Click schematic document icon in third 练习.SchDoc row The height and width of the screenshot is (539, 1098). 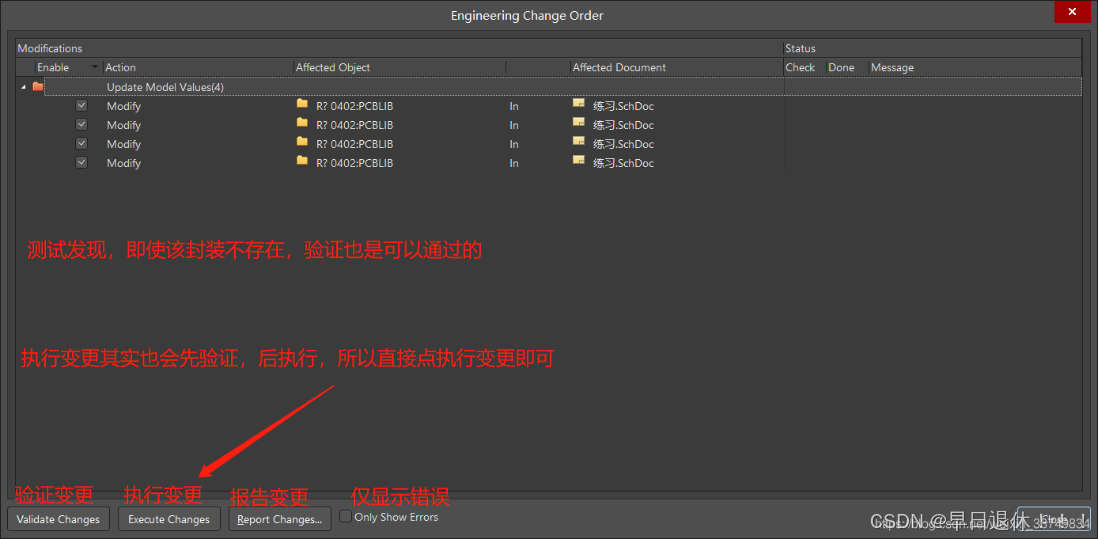pyautogui.click(x=578, y=141)
